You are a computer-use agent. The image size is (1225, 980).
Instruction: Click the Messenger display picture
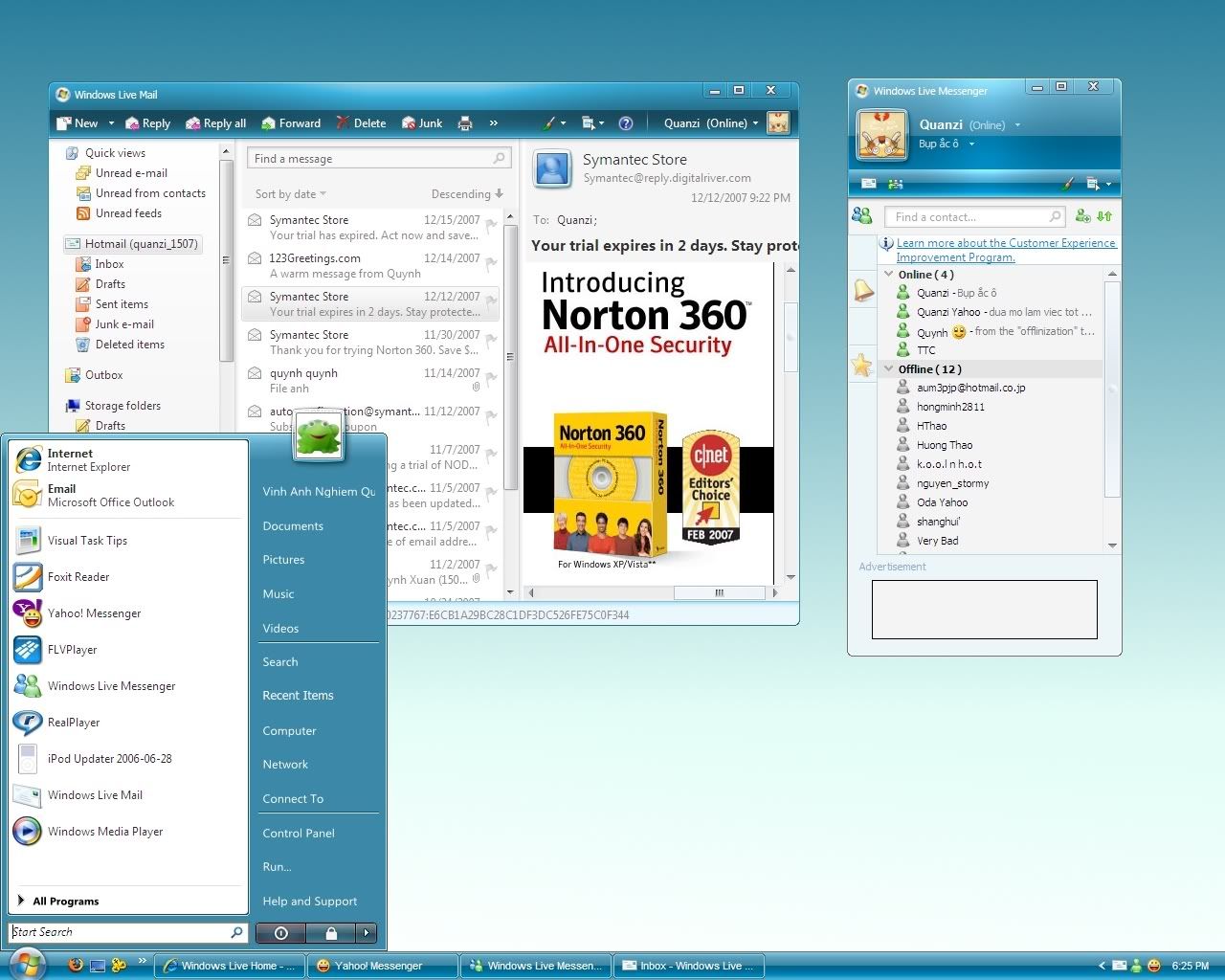[881, 135]
